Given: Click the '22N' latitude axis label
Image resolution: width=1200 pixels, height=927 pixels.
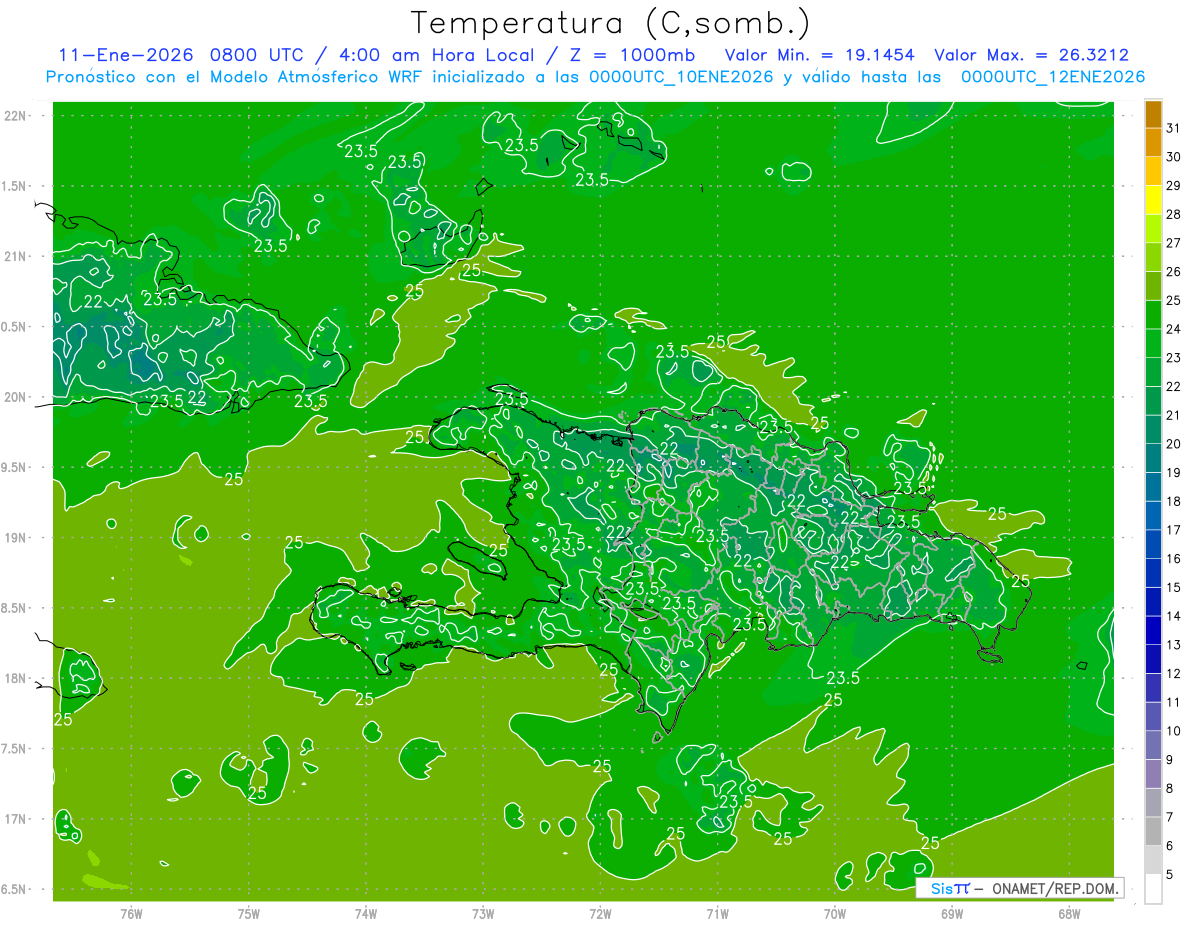Looking at the screenshot, I should [x=16, y=116].
